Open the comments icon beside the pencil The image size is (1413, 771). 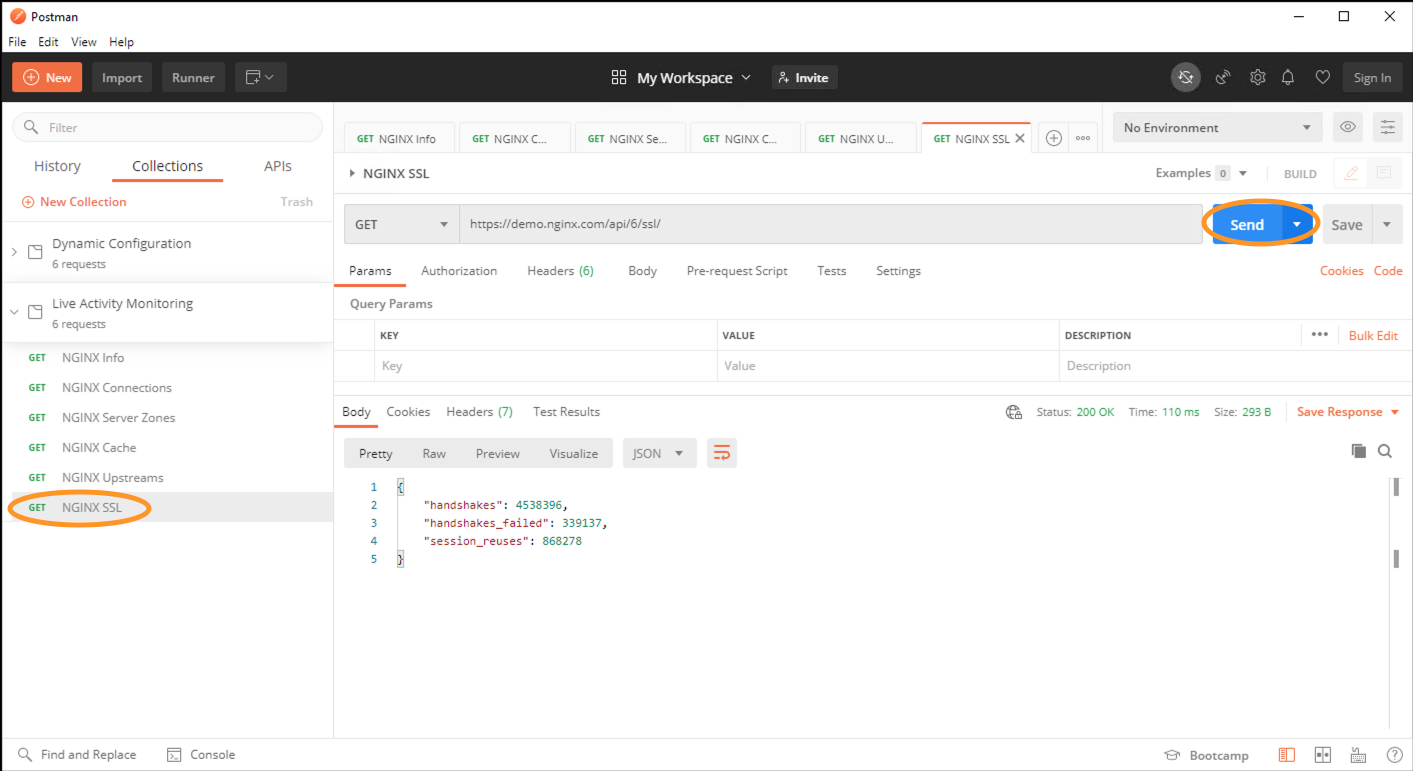pyautogui.click(x=1384, y=173)
